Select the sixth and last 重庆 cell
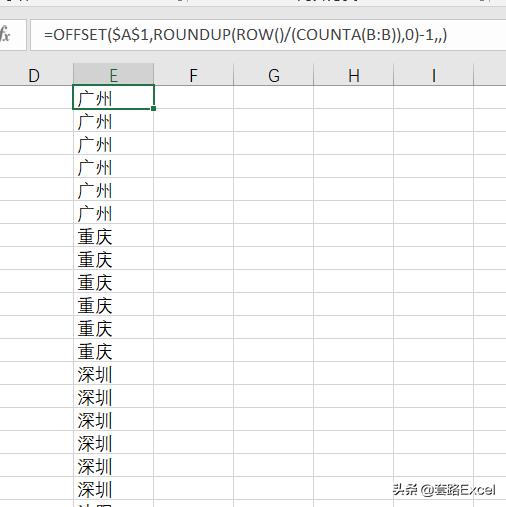The height and width of the screenshot is (507, 506). coord(113,350)
